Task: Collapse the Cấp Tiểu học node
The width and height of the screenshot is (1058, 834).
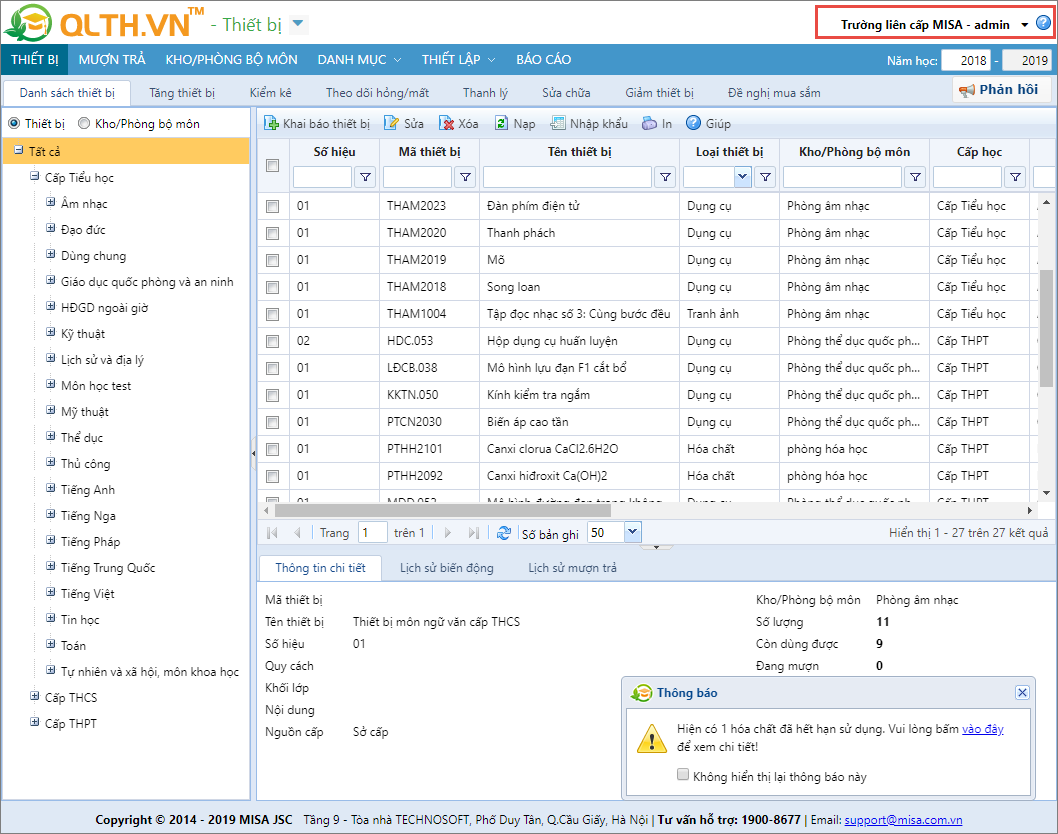Action: (x=34, y=176)
